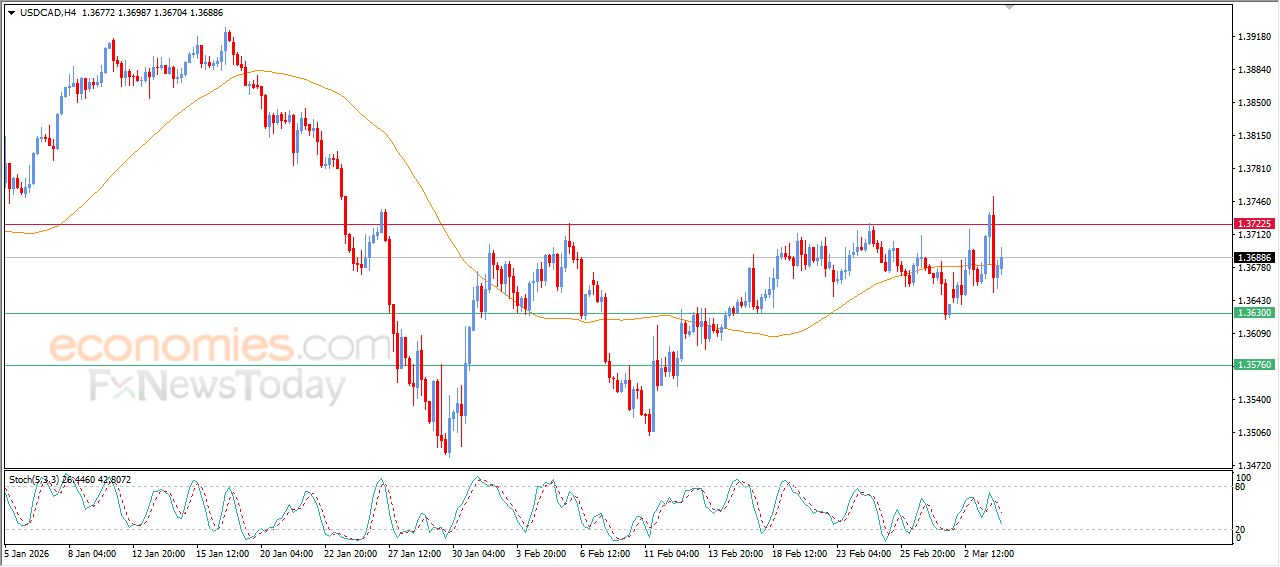Click the 30 Jan 04:00 time label
Screen dimensions: 1280x567
pos(477,553)
